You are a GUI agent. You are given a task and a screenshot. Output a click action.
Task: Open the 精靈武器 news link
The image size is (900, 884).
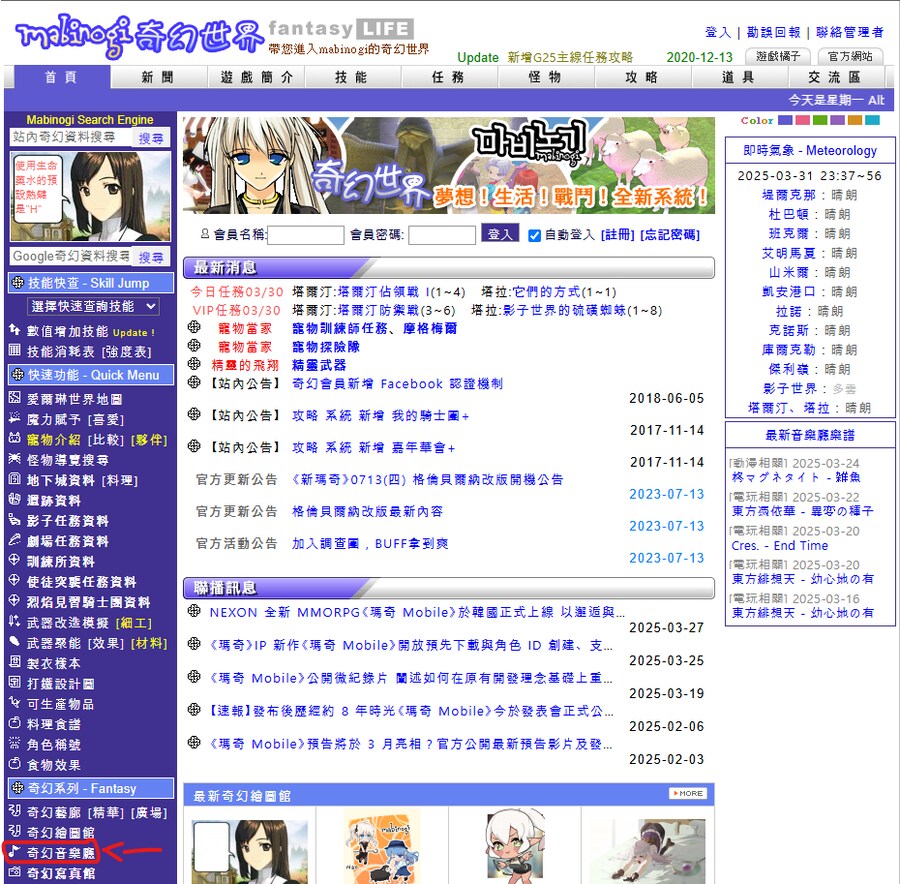coord(319,366)
